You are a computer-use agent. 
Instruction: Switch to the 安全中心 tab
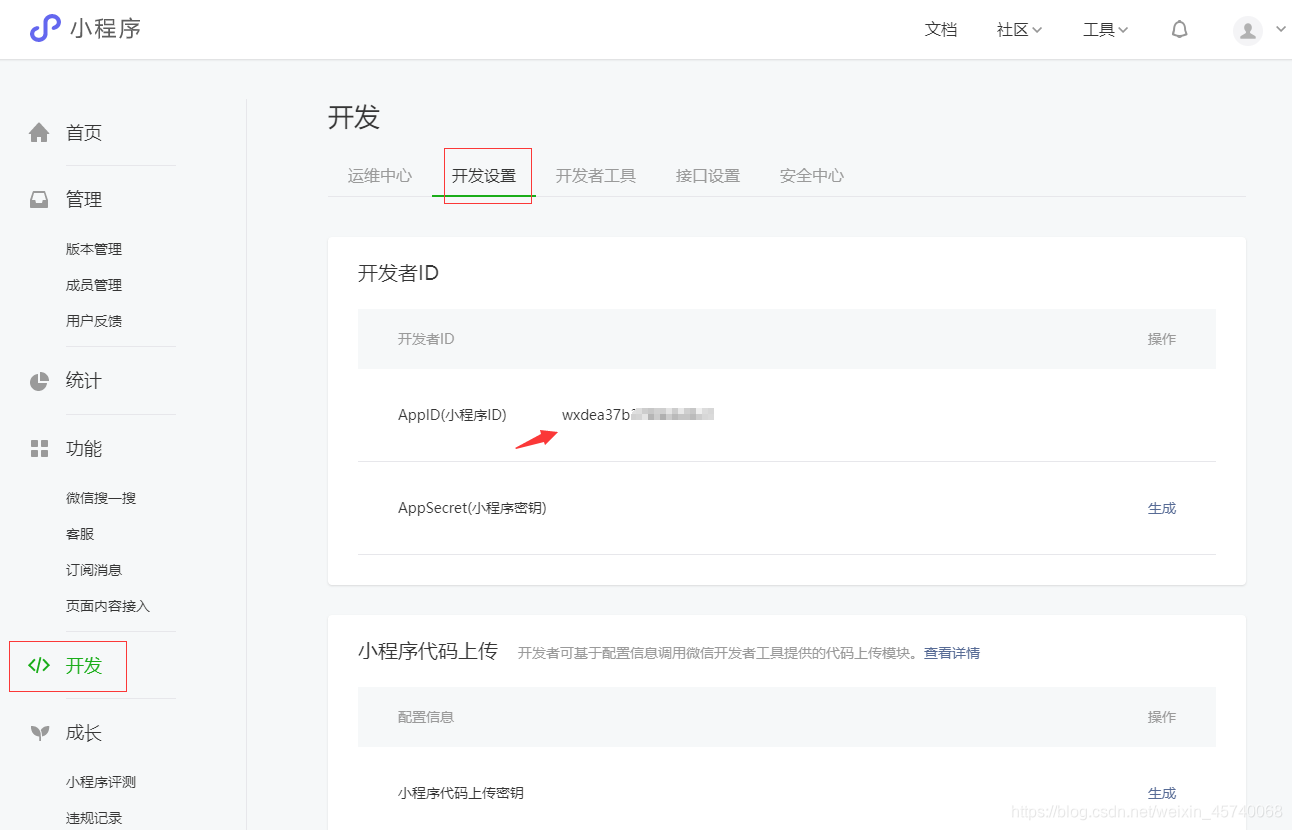point(812,176)
